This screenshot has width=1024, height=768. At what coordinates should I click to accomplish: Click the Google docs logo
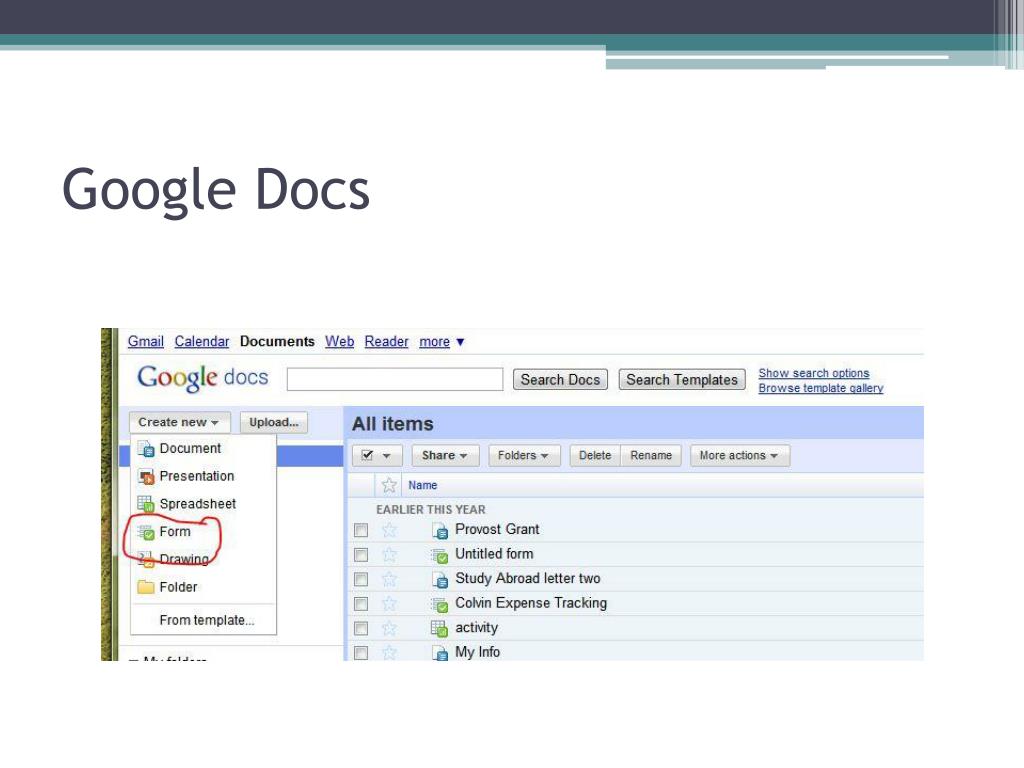(x=202, y=377)
